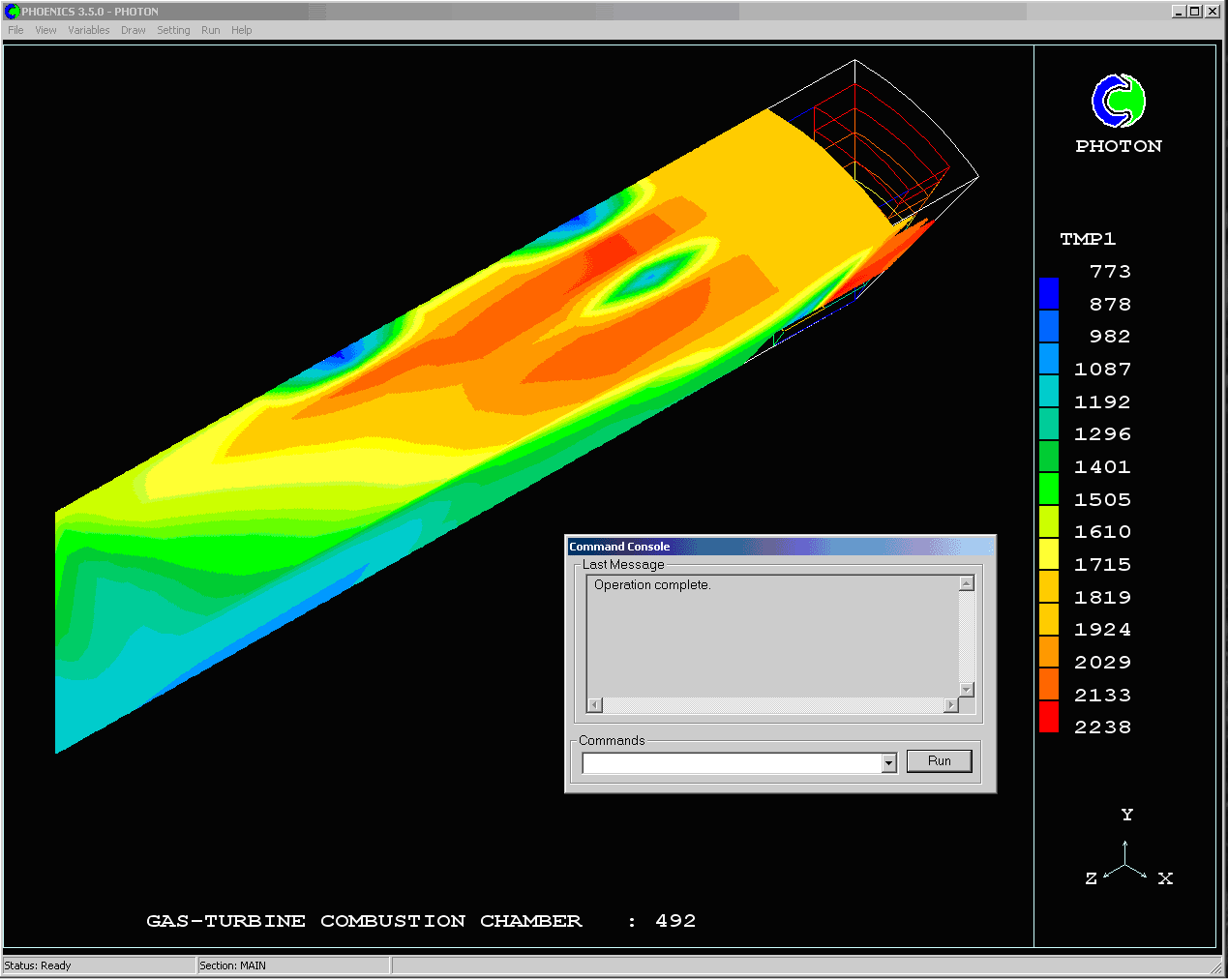Open the Variables menu
This screenshot has height=980, width=1228.
[x=88, y=30]
